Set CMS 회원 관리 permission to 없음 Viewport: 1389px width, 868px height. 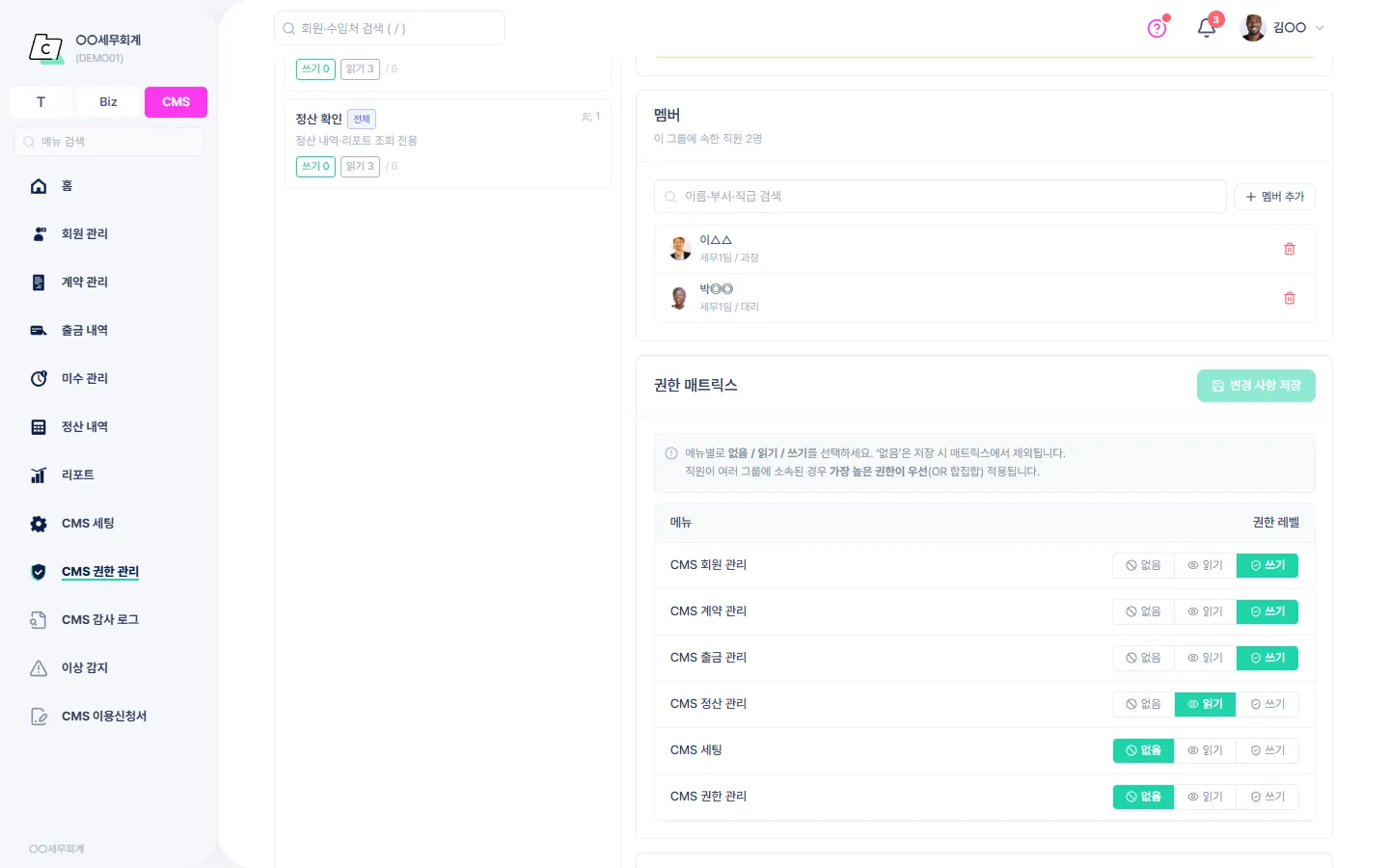(x=1143, y=565)
